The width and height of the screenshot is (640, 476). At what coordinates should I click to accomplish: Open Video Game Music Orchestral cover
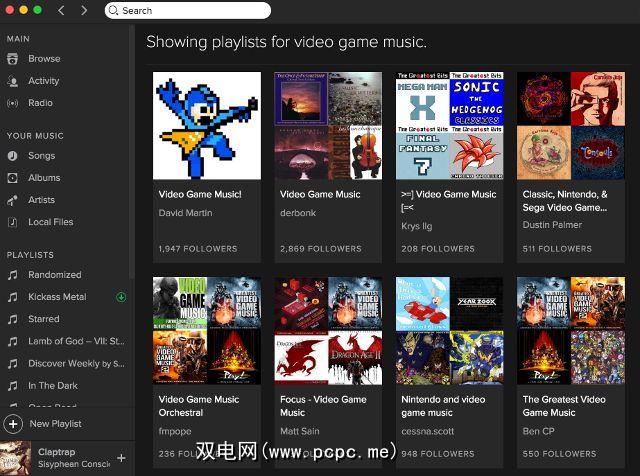click(207, 331)
